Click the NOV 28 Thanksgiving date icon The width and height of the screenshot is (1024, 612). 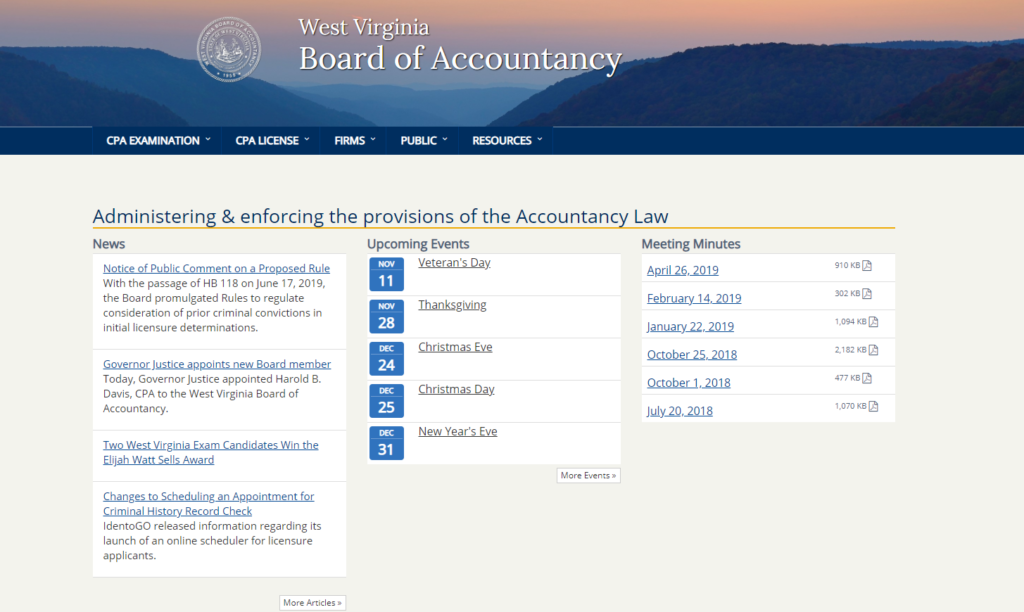[x=386, y=314]
